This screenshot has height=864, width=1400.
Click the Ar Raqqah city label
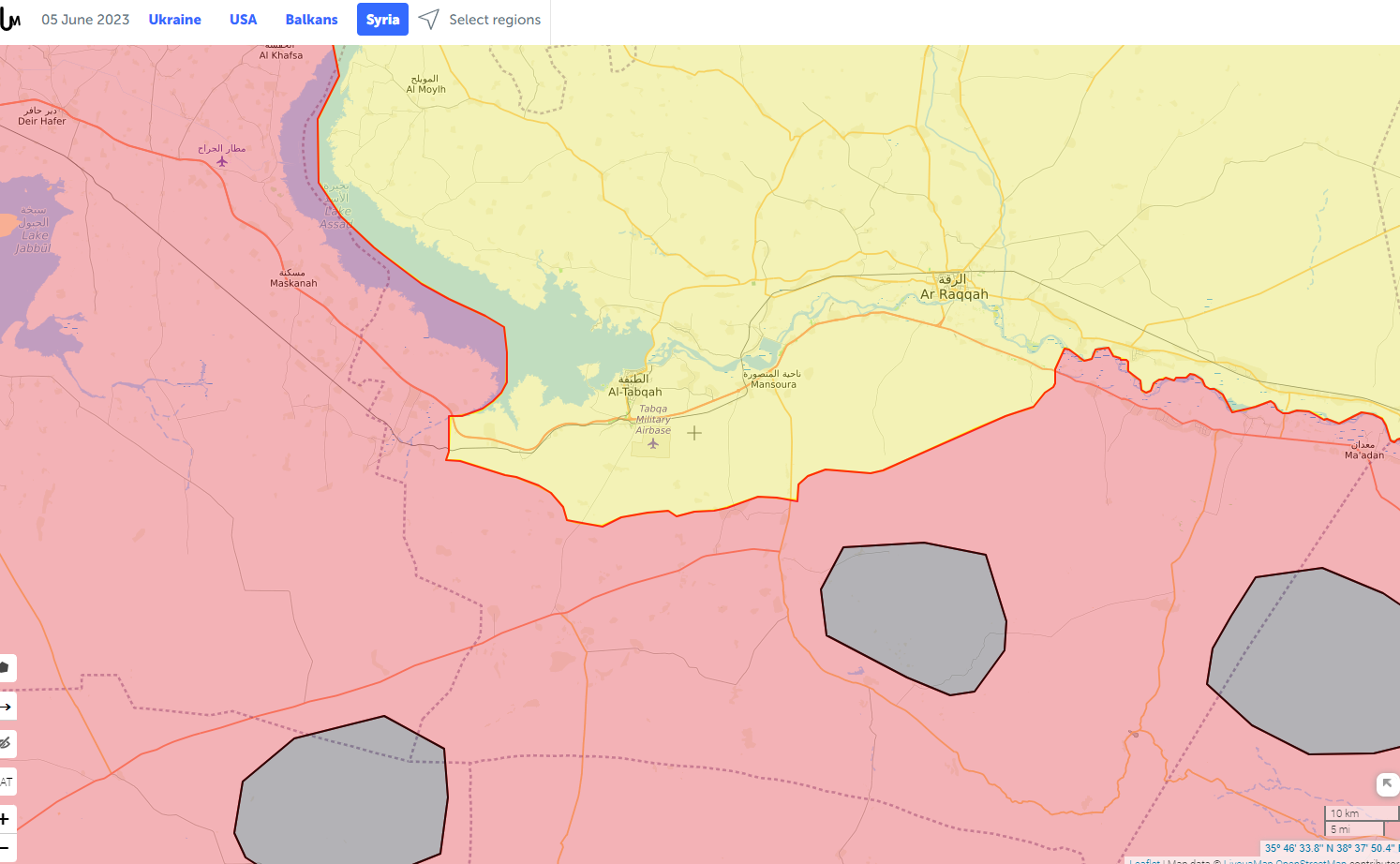pyautogui.click(x=954, y=293)
